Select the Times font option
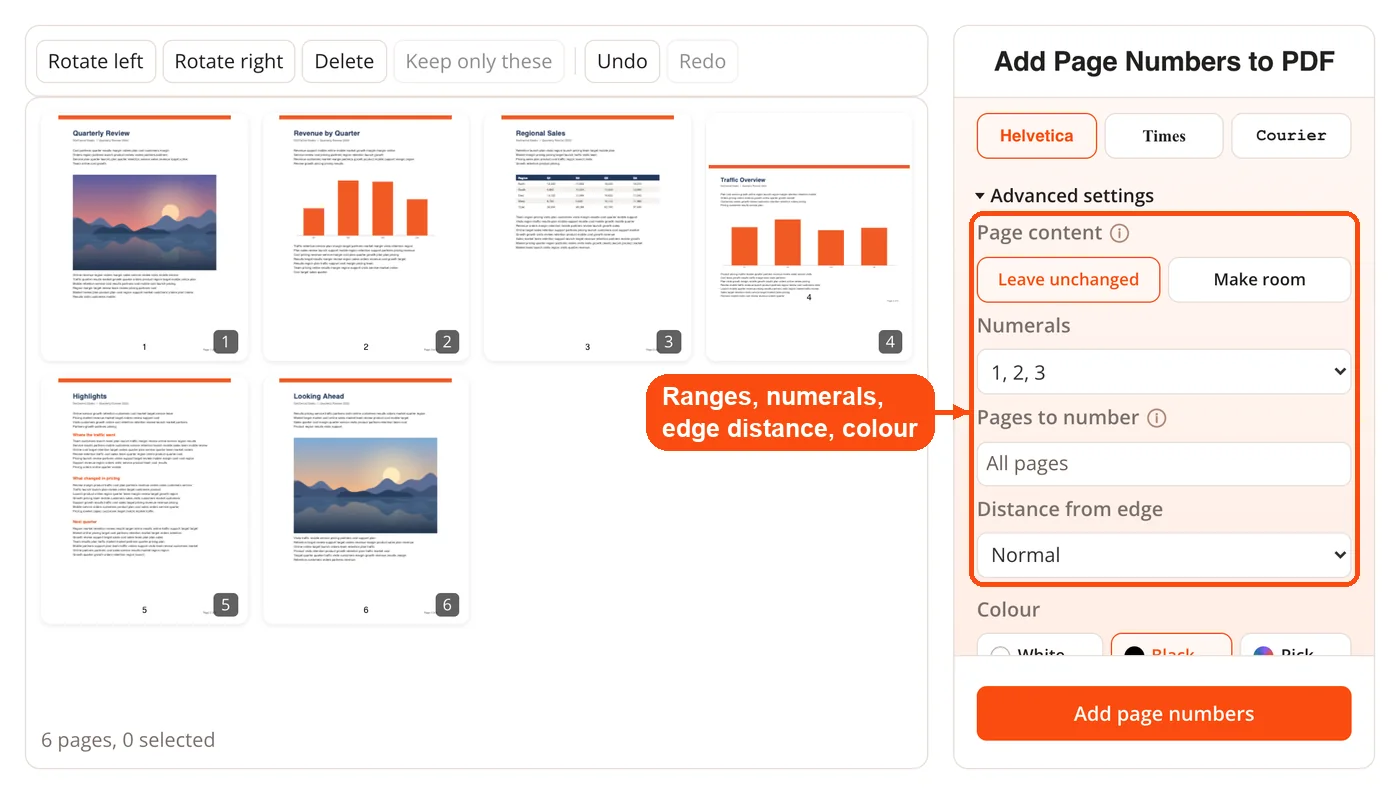 (x=1164, y=136)
